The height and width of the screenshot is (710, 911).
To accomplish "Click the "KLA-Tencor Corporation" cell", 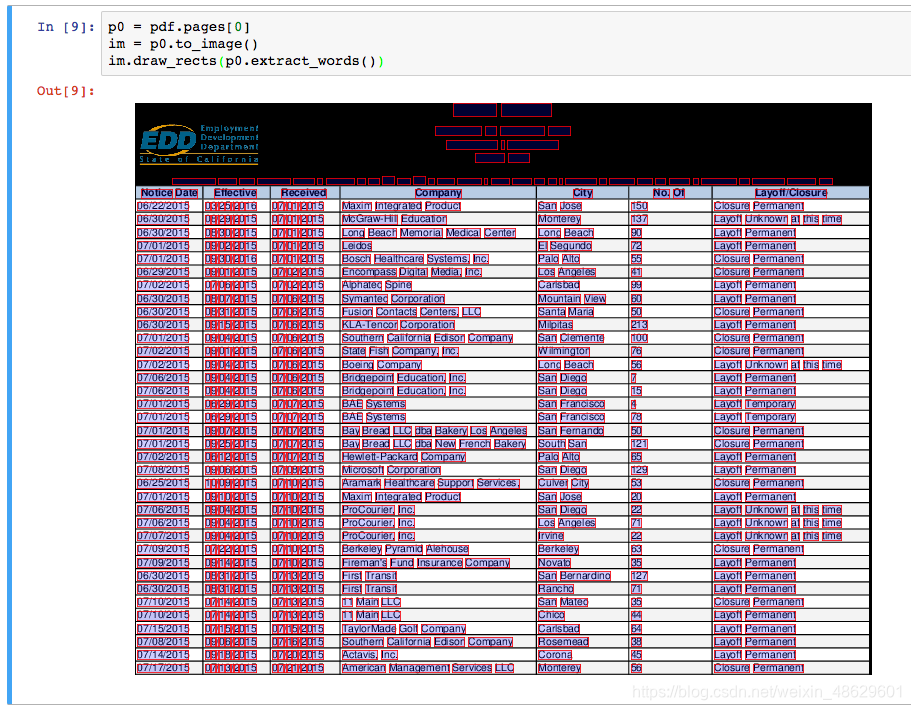I will click(398, 325).
